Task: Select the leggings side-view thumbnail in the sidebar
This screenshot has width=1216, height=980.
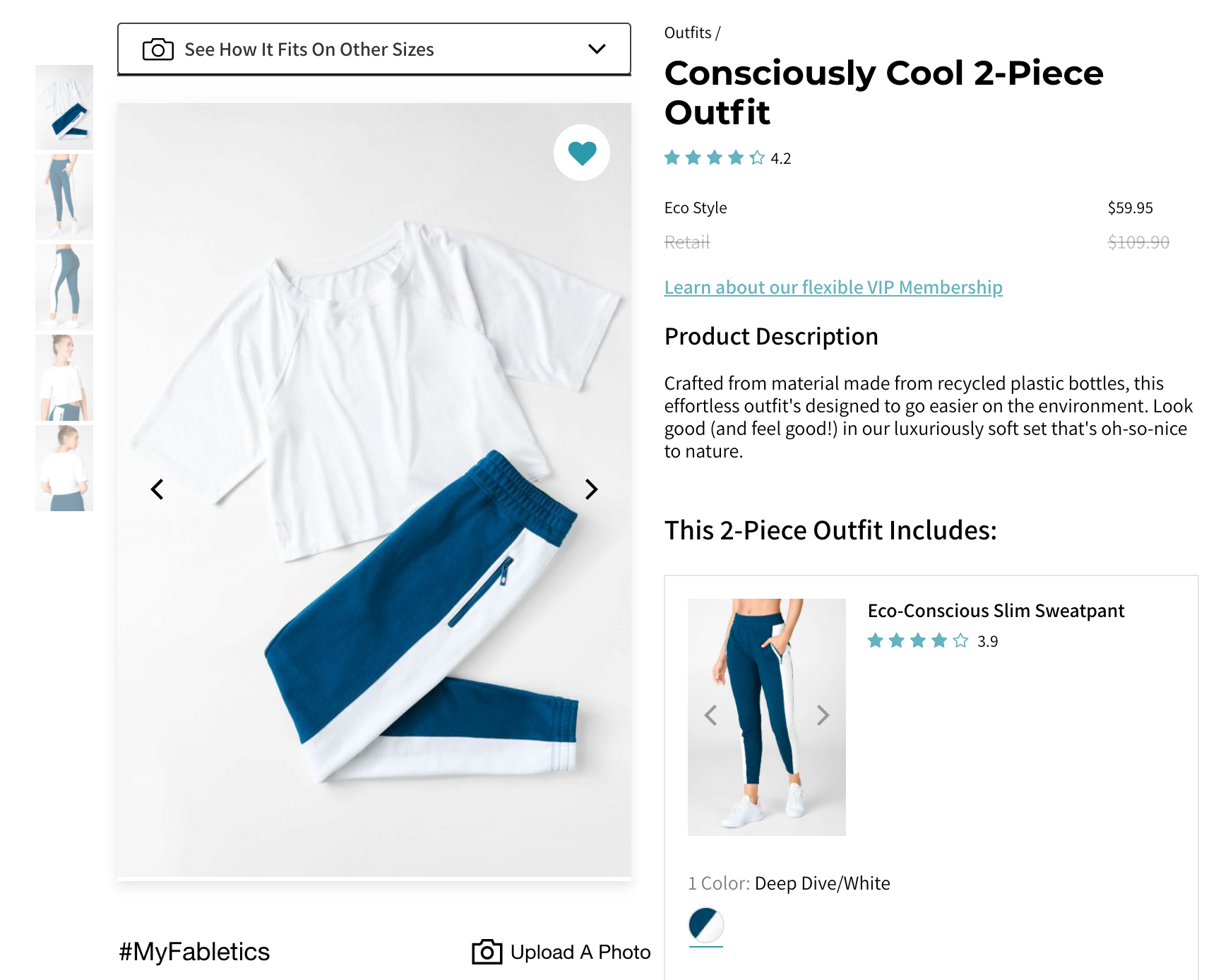Action: [64, 286]
